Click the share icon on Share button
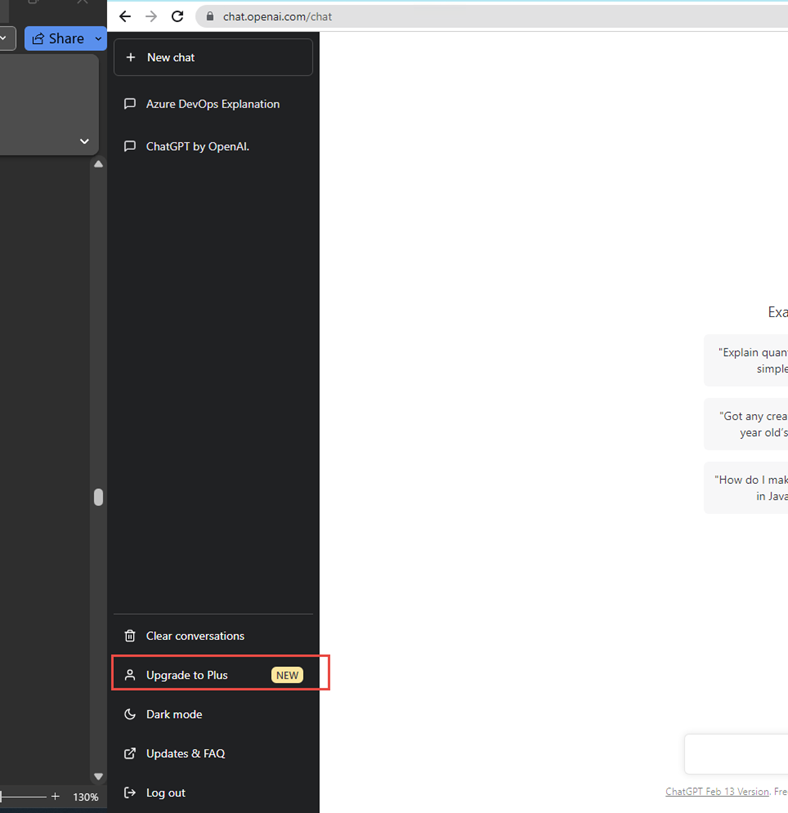Screen dimensions: 788x813 coord(38,38)
